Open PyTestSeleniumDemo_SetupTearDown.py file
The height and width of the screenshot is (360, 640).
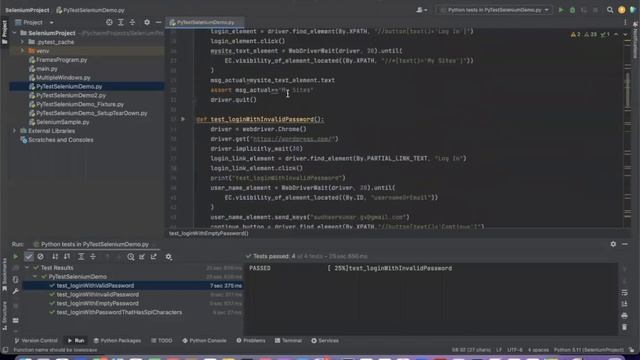pos(91,113)
